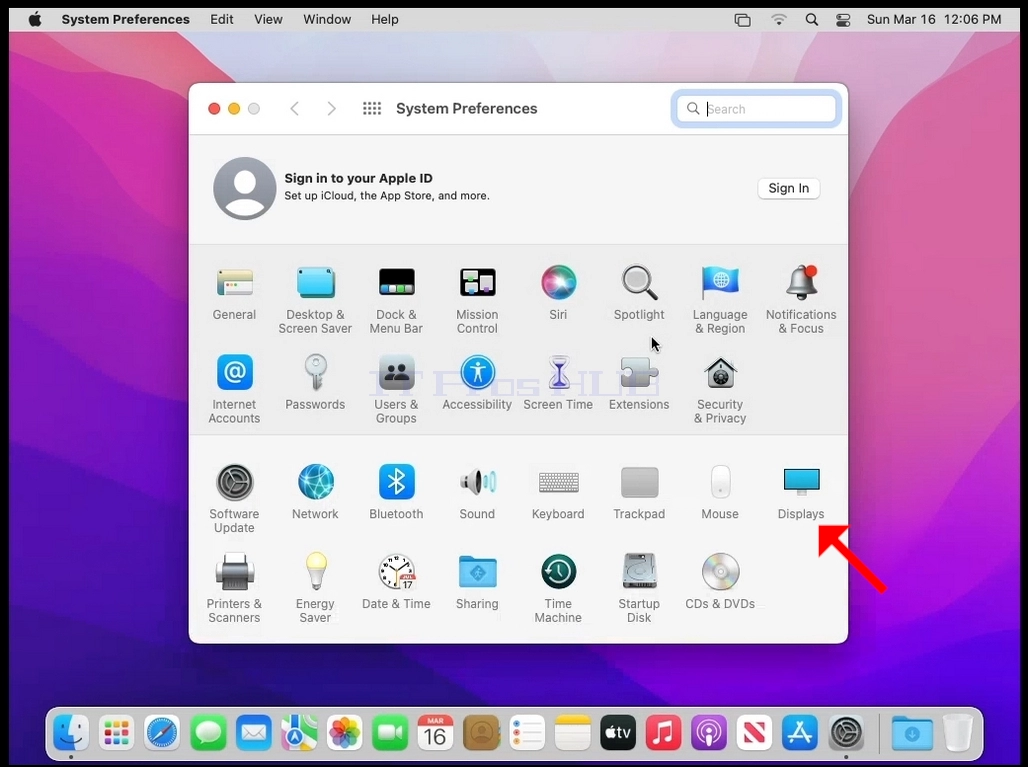Open the Apple menu
1028x767 pixels.
pos(35,20)
